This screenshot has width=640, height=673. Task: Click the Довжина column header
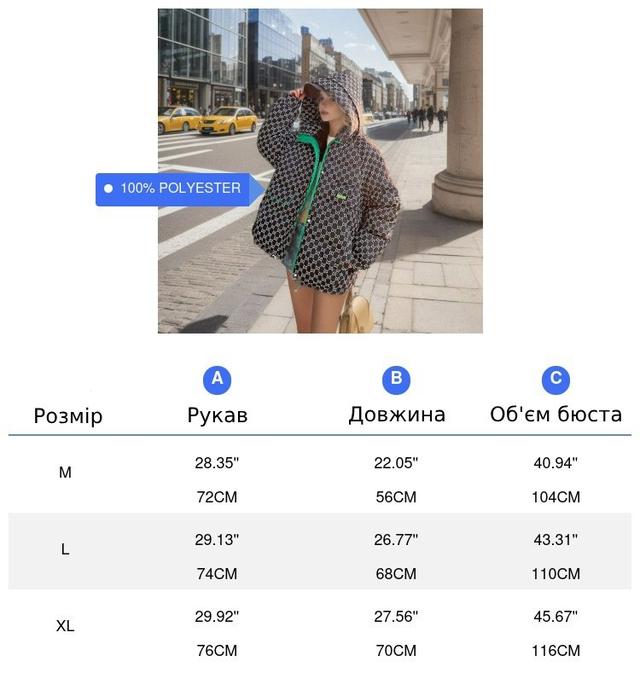[397, 415]
